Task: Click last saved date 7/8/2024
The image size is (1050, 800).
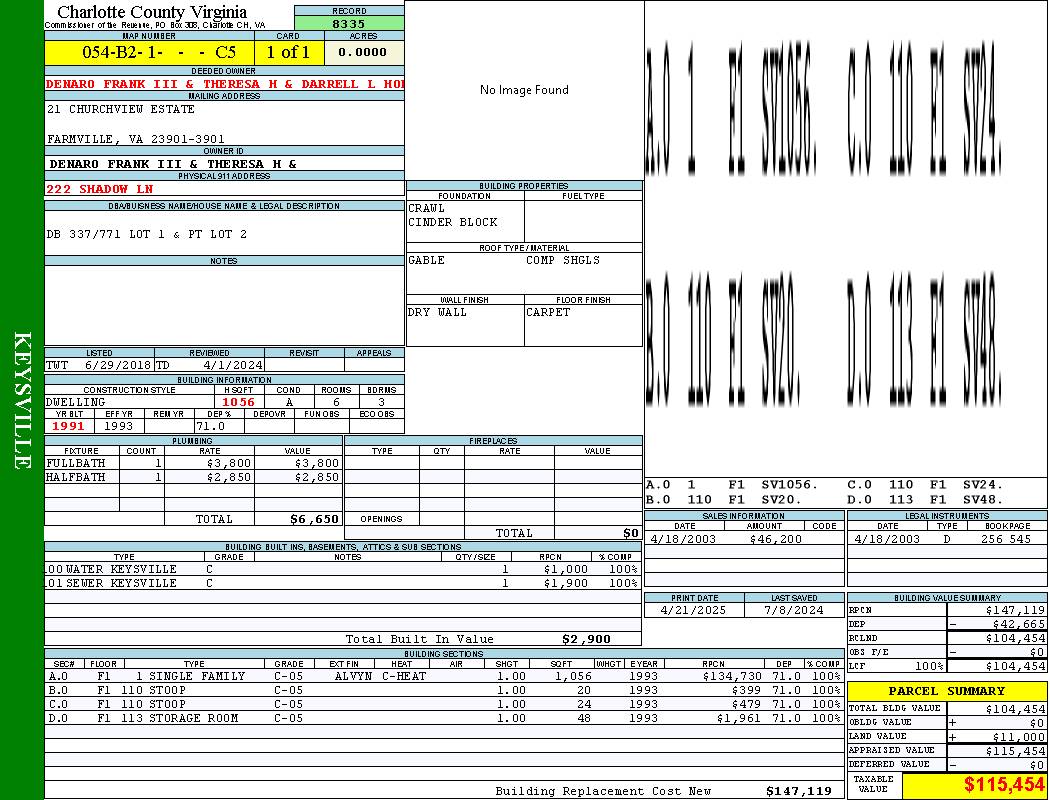Action: [x=796, y=611]
